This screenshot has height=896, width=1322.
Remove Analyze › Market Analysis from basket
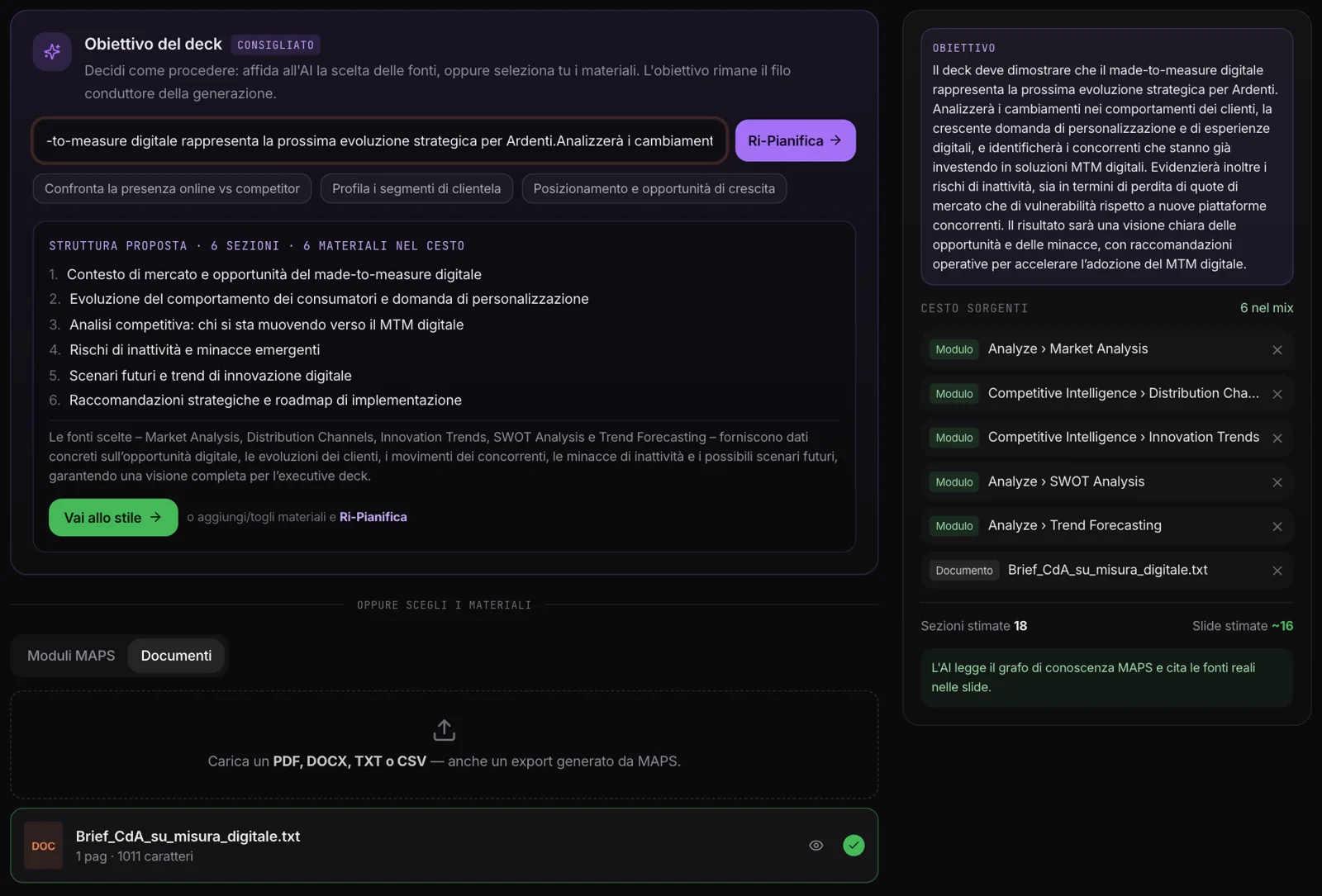1277,350
